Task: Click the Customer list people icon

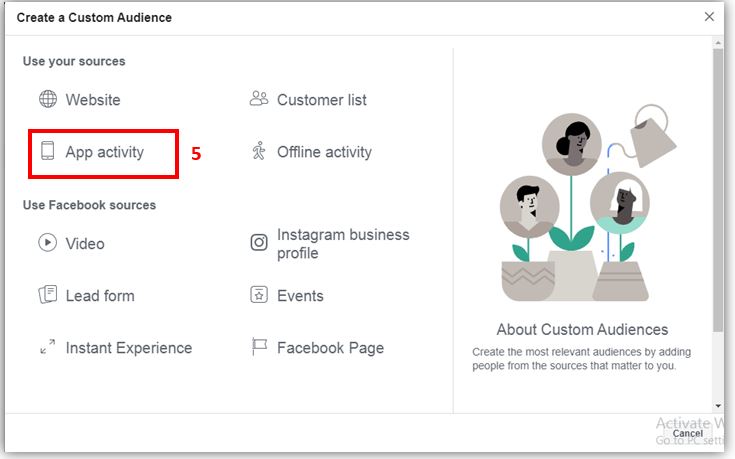Action: (259, 98)
